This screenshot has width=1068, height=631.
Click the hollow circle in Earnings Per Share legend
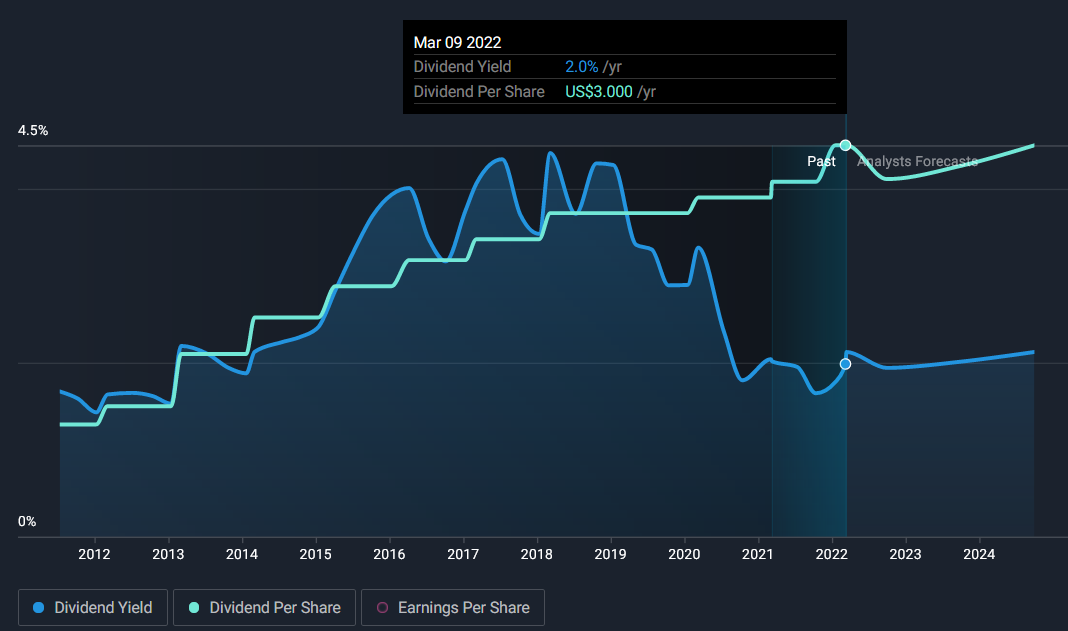[382, 608]
